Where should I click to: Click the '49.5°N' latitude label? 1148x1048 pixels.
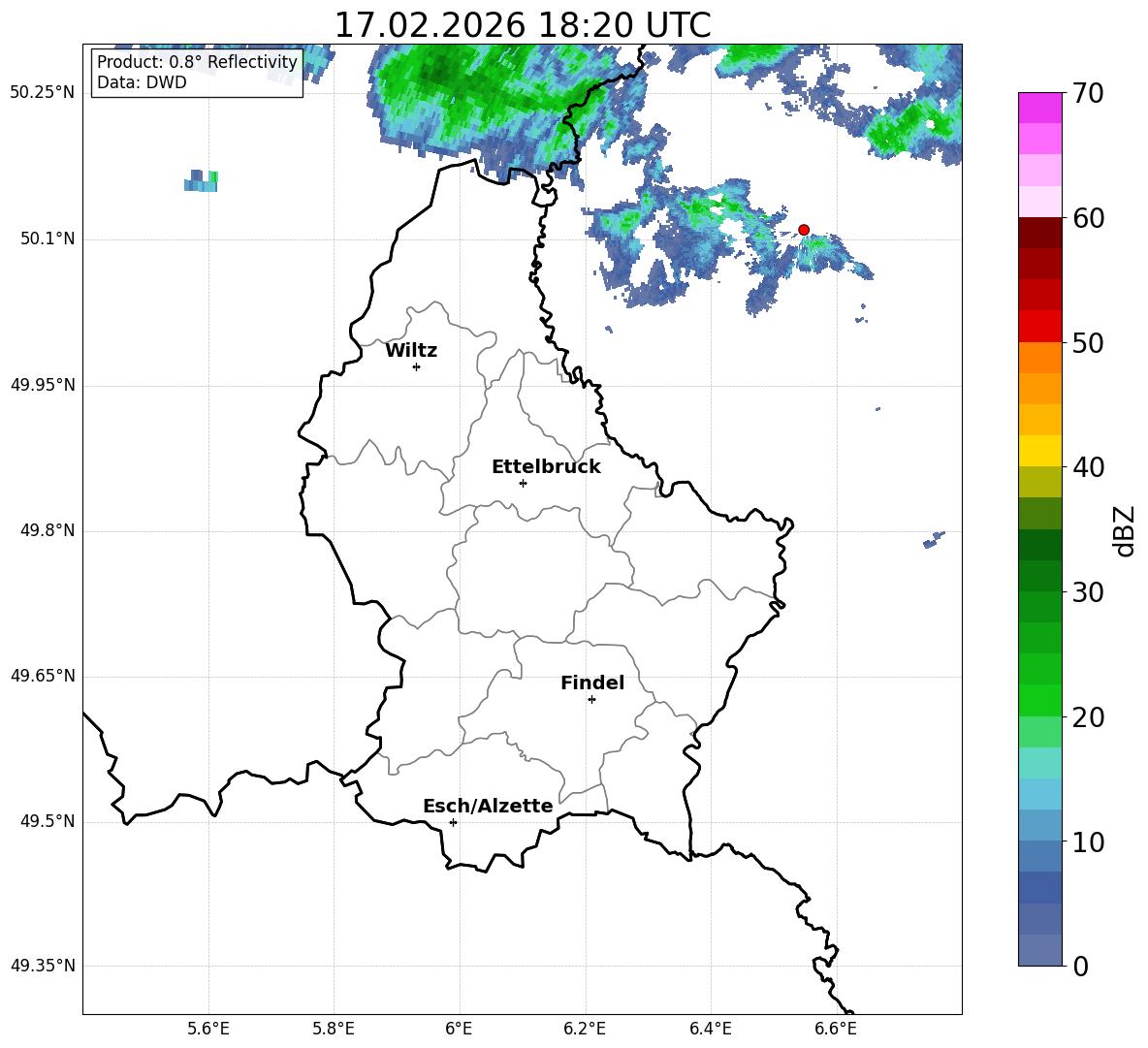point(48,822)
